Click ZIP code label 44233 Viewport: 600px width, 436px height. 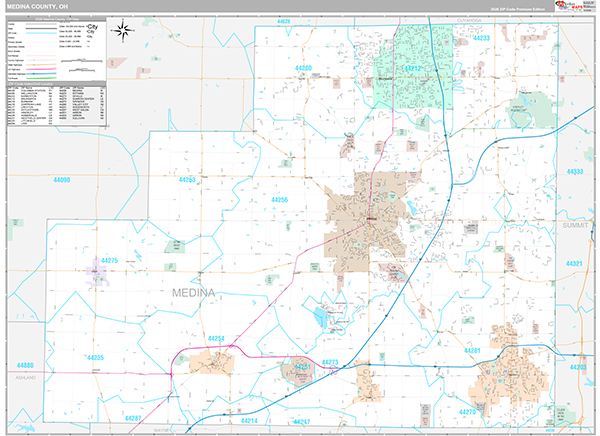click(481, 38)
